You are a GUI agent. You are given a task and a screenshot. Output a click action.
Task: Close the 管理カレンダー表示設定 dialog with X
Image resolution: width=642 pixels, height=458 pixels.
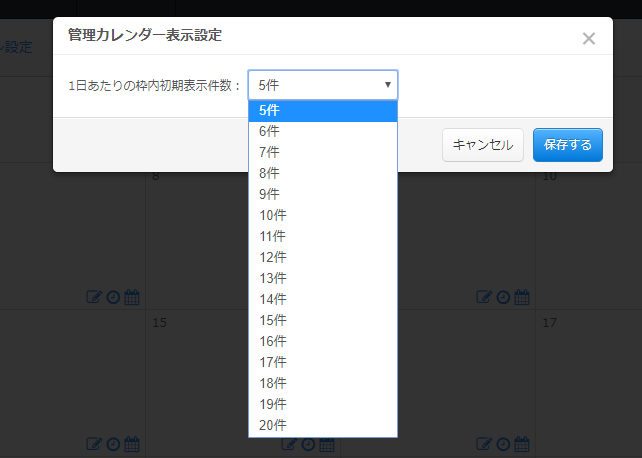pyautogui.click(x=588, y=39)
